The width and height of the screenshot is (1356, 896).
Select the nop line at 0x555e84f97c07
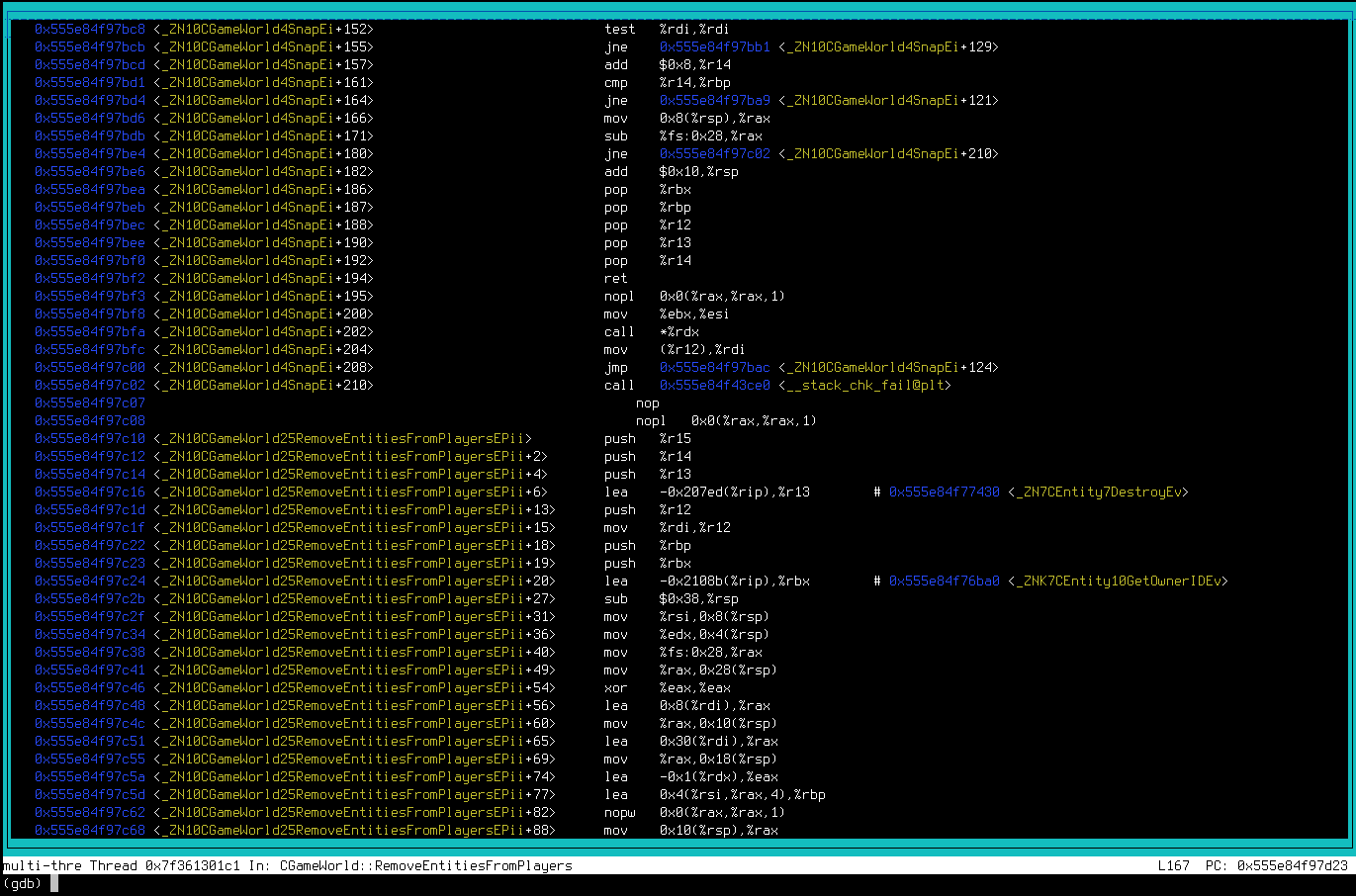pyautogui.click(x=647, y=403)
